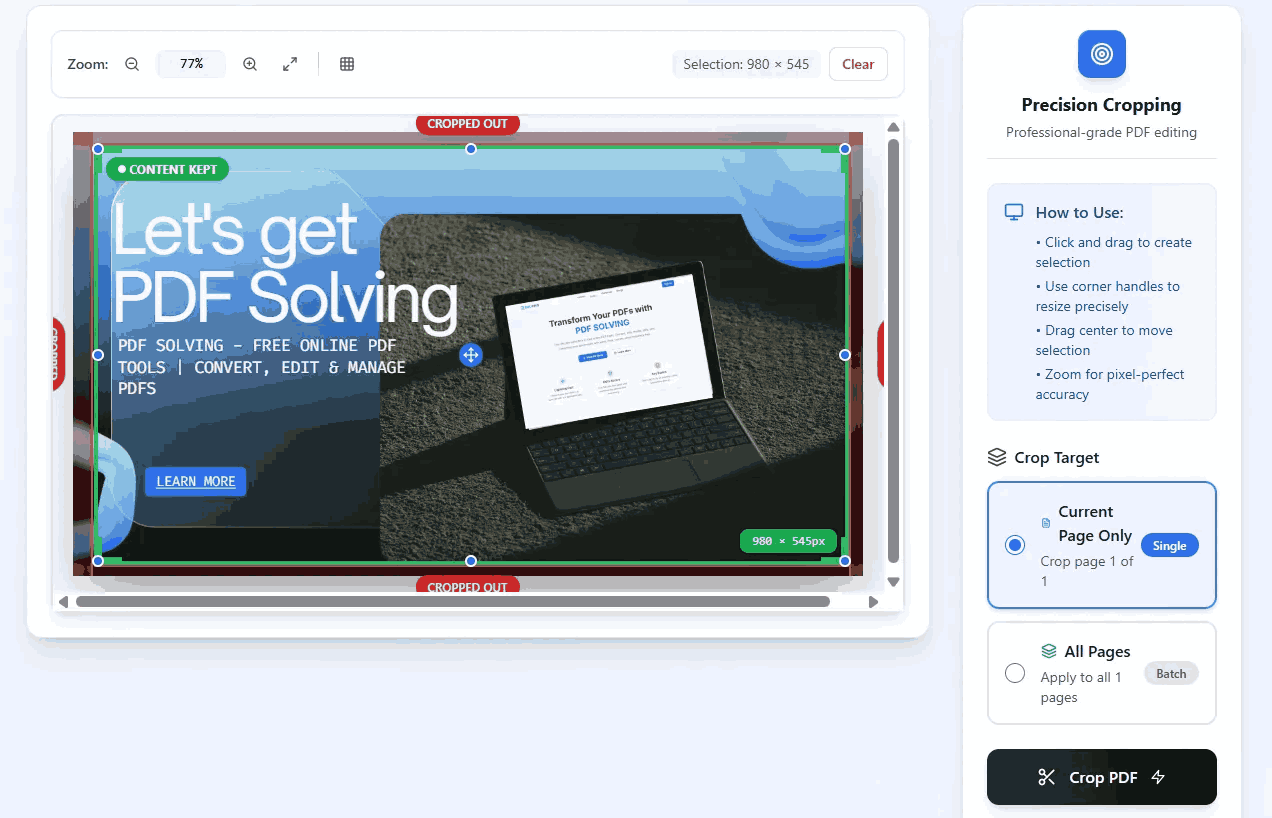Click the Batch badge on All Pages
Image resolution: width=1272 pixels, height=818 pixels.
(1170, 673)
